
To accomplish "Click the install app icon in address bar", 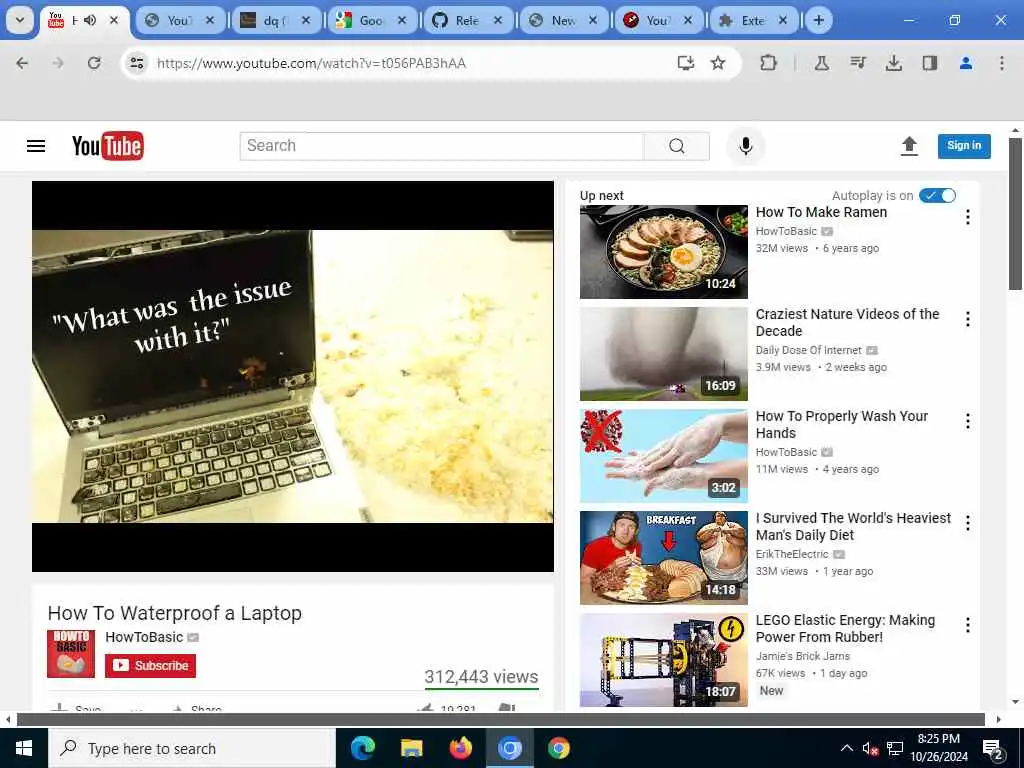I will click(685, 63).
